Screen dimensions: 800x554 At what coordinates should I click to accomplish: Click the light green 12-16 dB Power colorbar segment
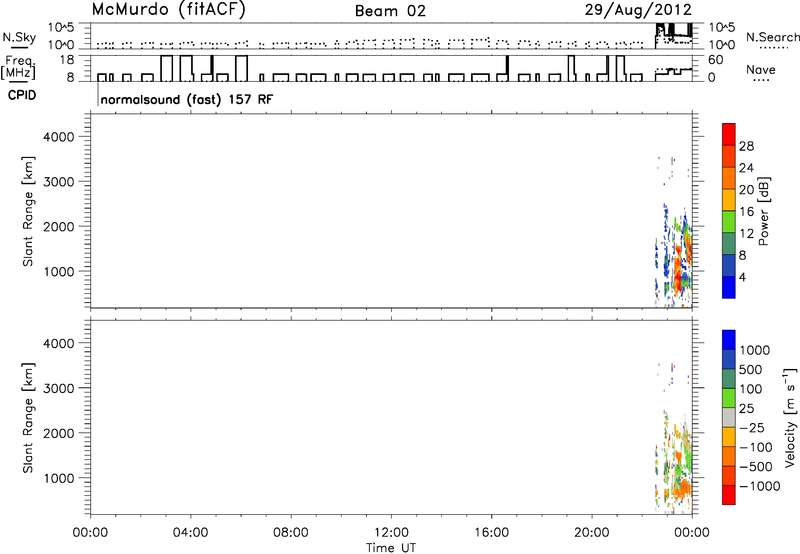coord(729,221)
